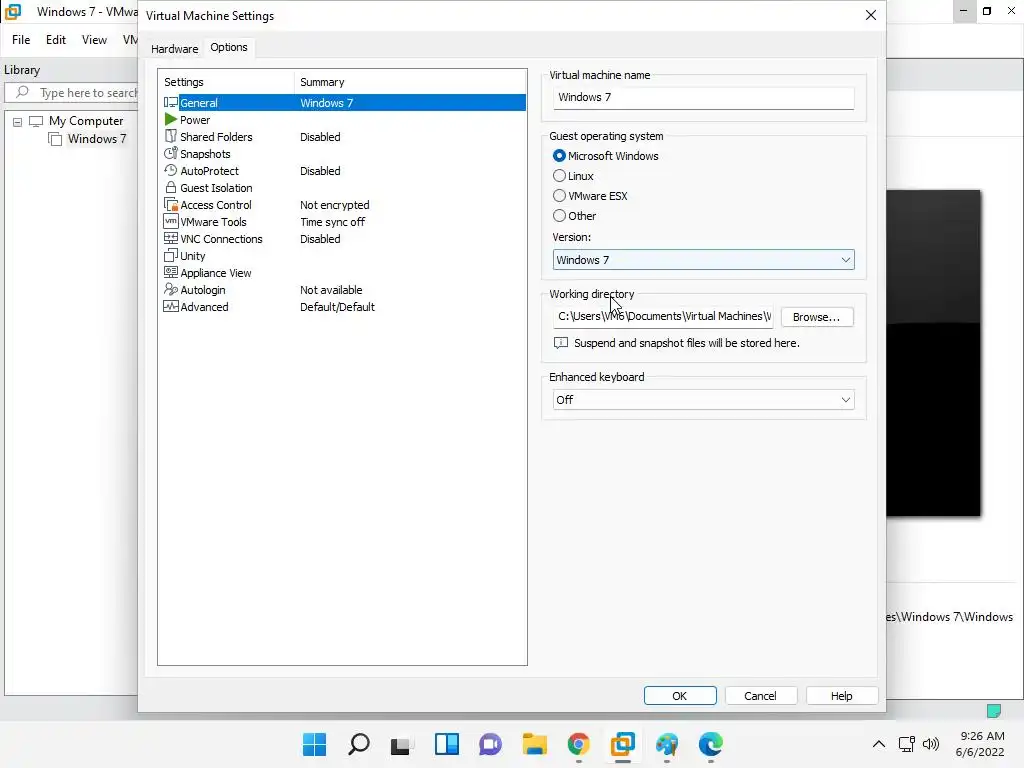The width and height of the screenshot is (1024, 768).
Task: Open the Edit menu
Action: (x=56, y=40)
